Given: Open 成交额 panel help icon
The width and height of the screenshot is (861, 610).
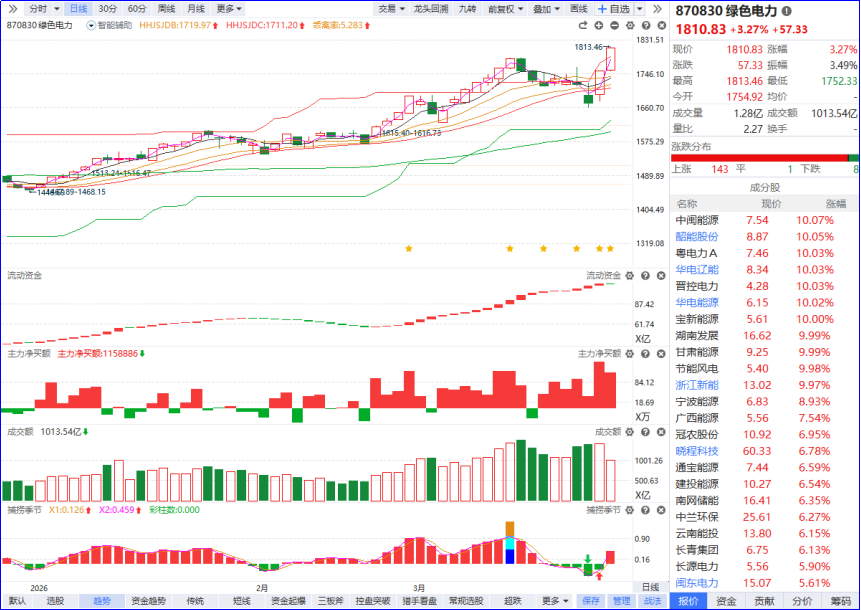Looking at the screenshot, I should [646, 432].
